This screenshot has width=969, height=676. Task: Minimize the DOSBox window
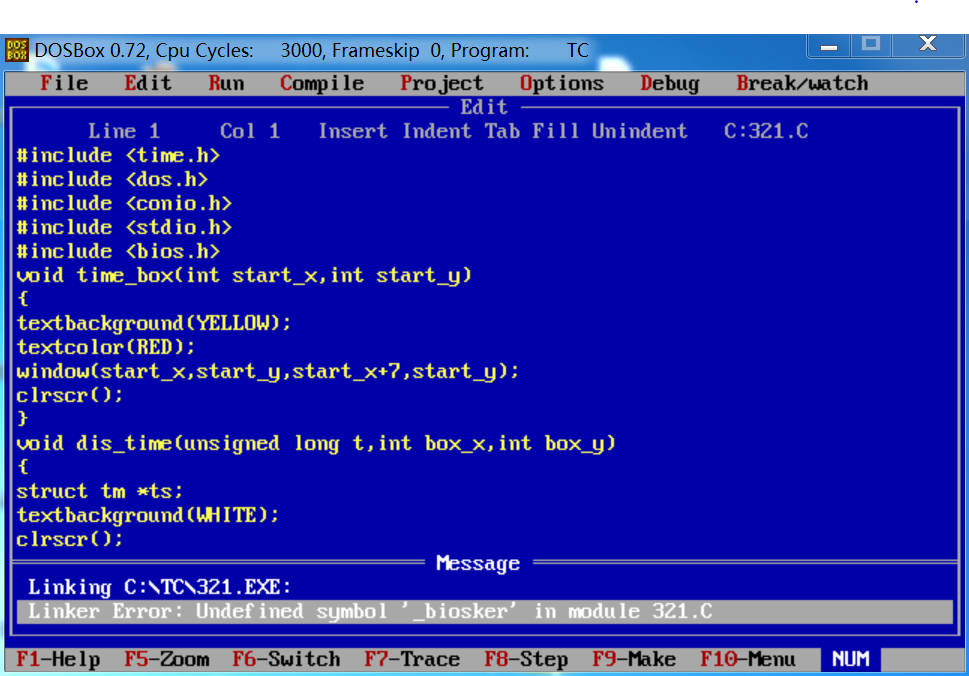click(829, 46)
